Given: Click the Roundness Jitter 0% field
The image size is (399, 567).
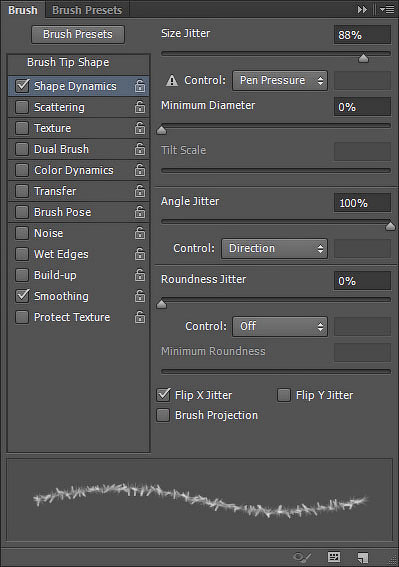Looking at the screenshot, I should 362,281.
